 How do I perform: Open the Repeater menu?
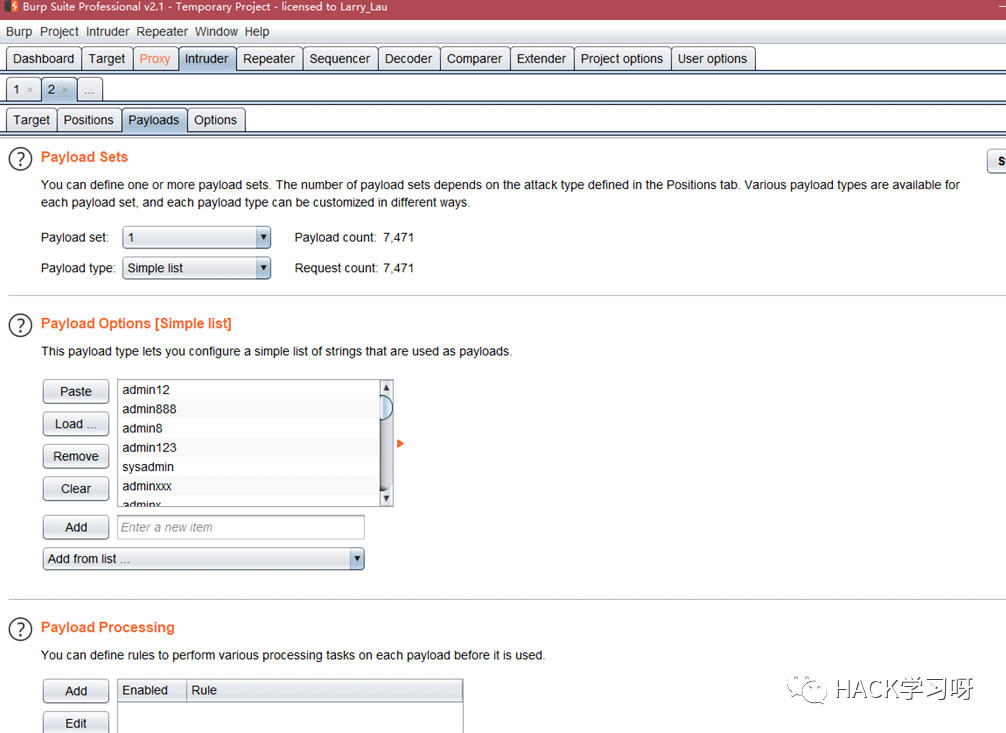pos(162,31)
